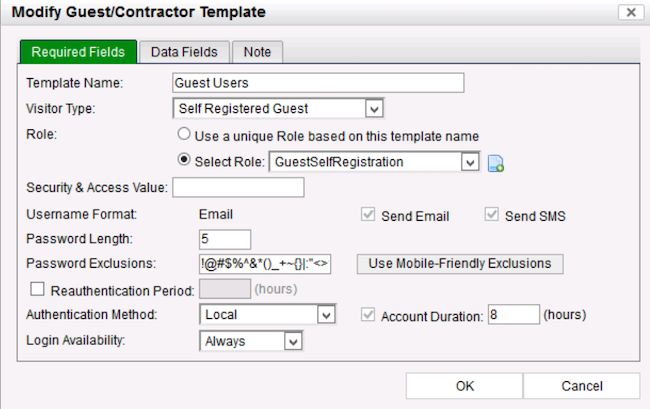Viewport: 650px width, 409px height.
Task: Open the Note tab
Action: pos(258,51)
